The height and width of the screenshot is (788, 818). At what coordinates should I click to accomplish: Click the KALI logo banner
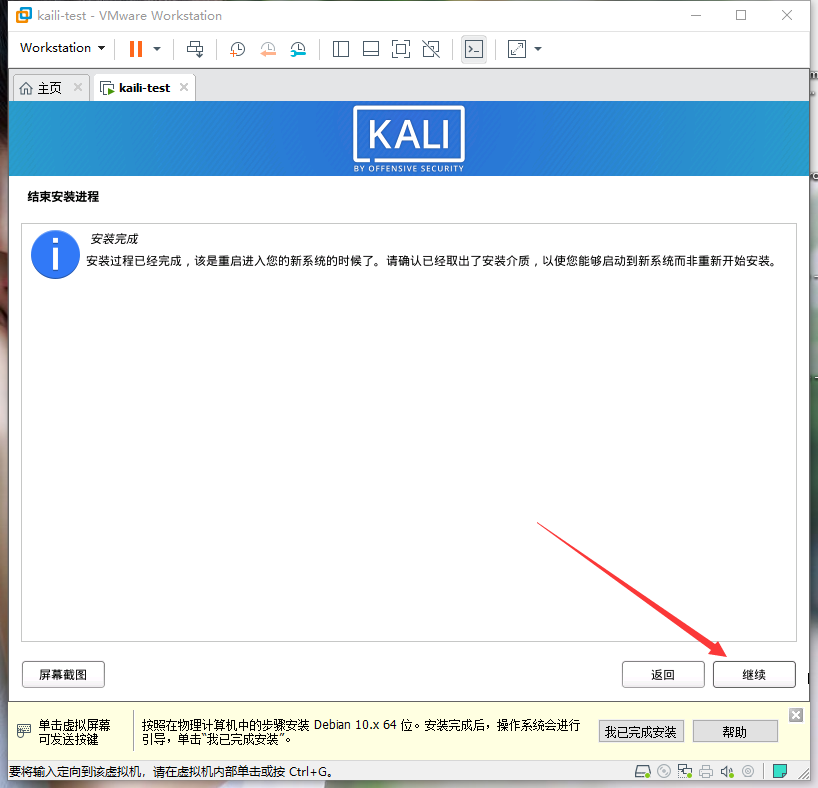[409, 139]
